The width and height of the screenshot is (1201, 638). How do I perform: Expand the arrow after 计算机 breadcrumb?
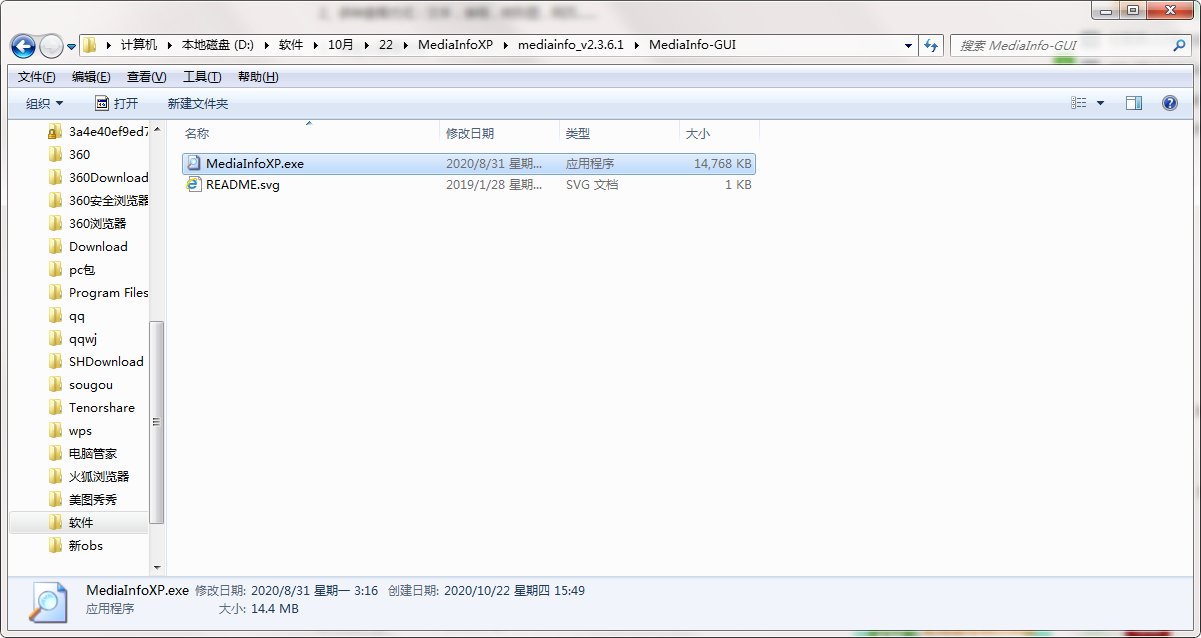169,45
